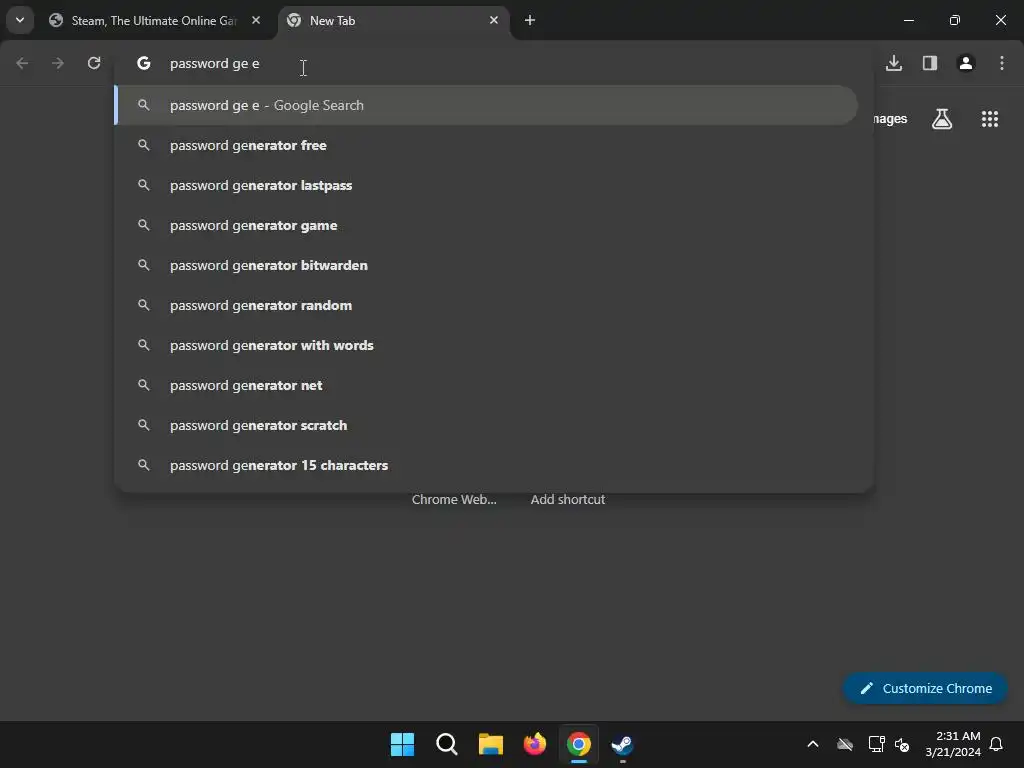Close the New Tab tab
1024x768 pixels.
494,20
